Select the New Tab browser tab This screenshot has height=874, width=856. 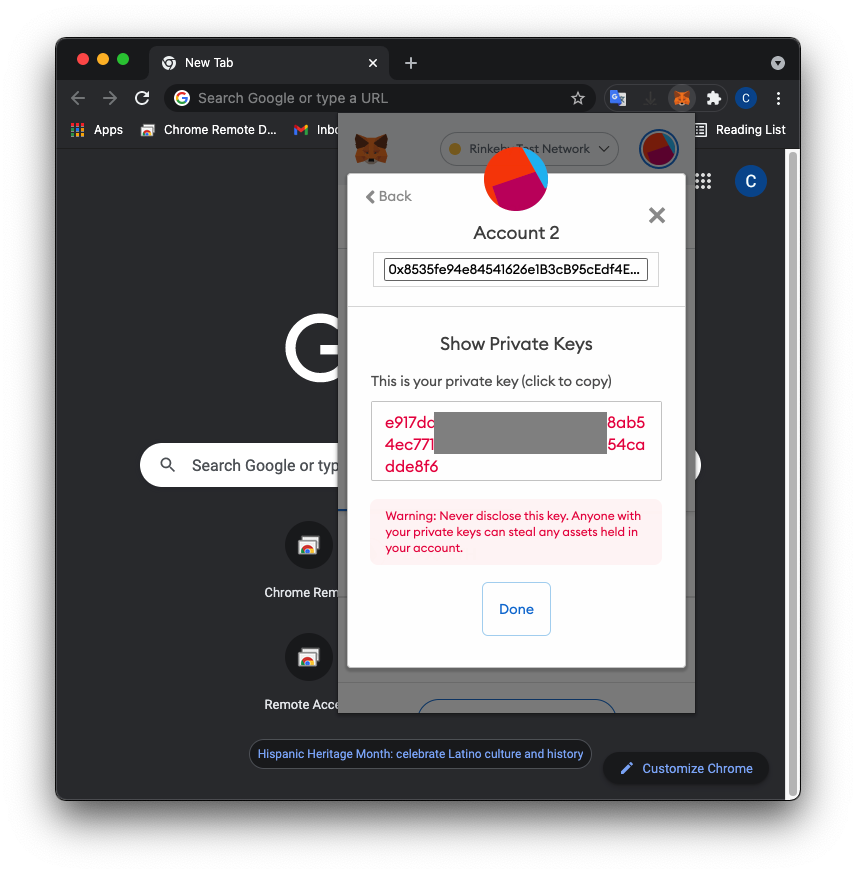pyautogui.click(x=269, y=63)
